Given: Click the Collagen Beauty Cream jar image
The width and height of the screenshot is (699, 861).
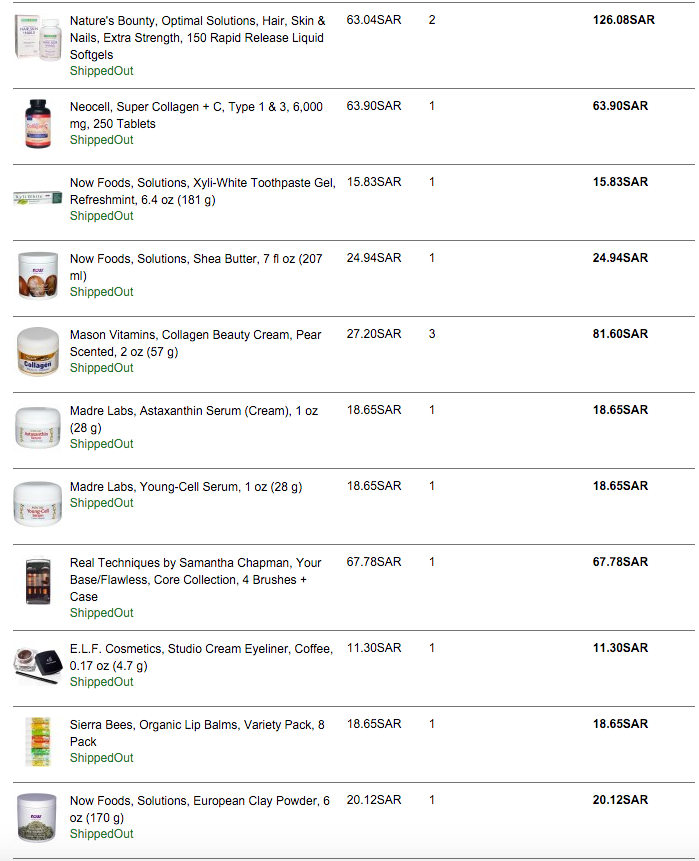Looking at the screenshot, I should pos(38,351).
